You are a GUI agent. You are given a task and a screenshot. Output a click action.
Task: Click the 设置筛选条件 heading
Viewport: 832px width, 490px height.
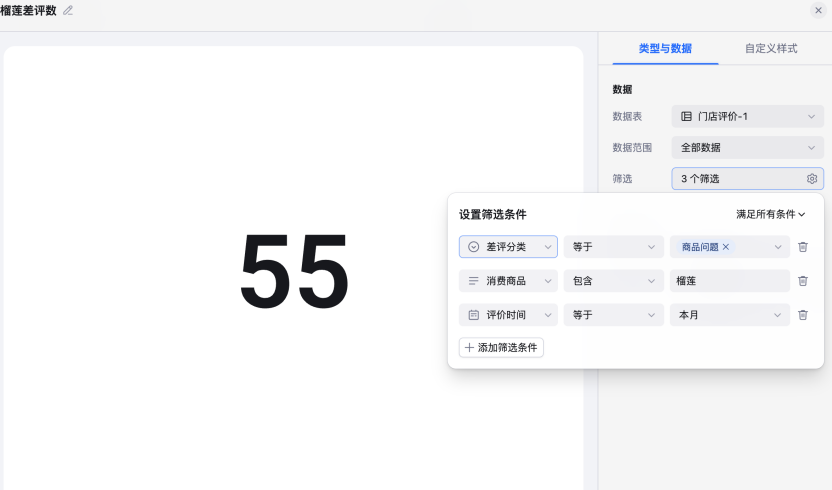point(492,214)
